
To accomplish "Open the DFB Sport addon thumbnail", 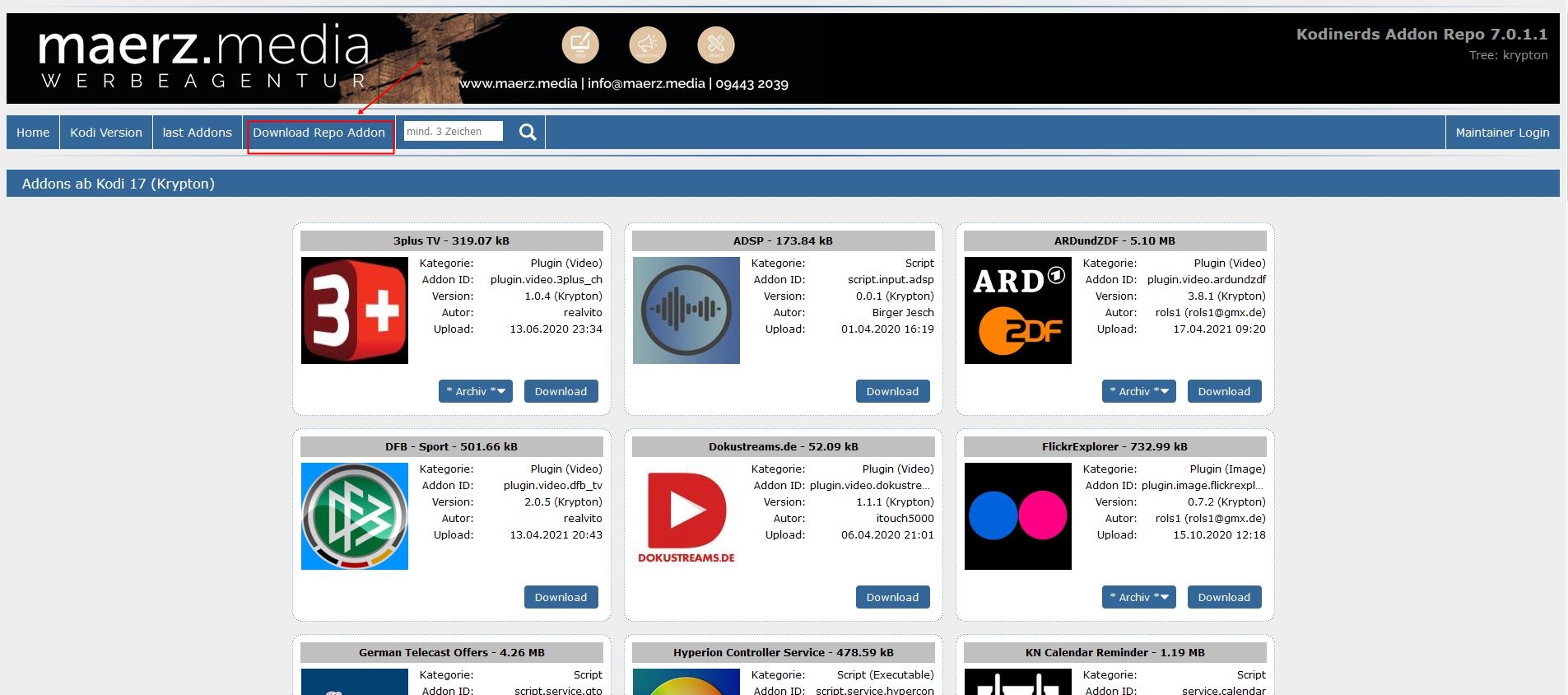I will tap(355, 516).
